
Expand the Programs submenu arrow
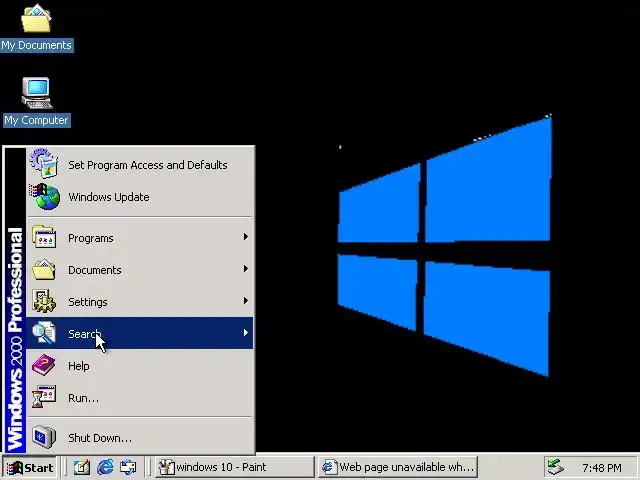(x=246, y=237)
